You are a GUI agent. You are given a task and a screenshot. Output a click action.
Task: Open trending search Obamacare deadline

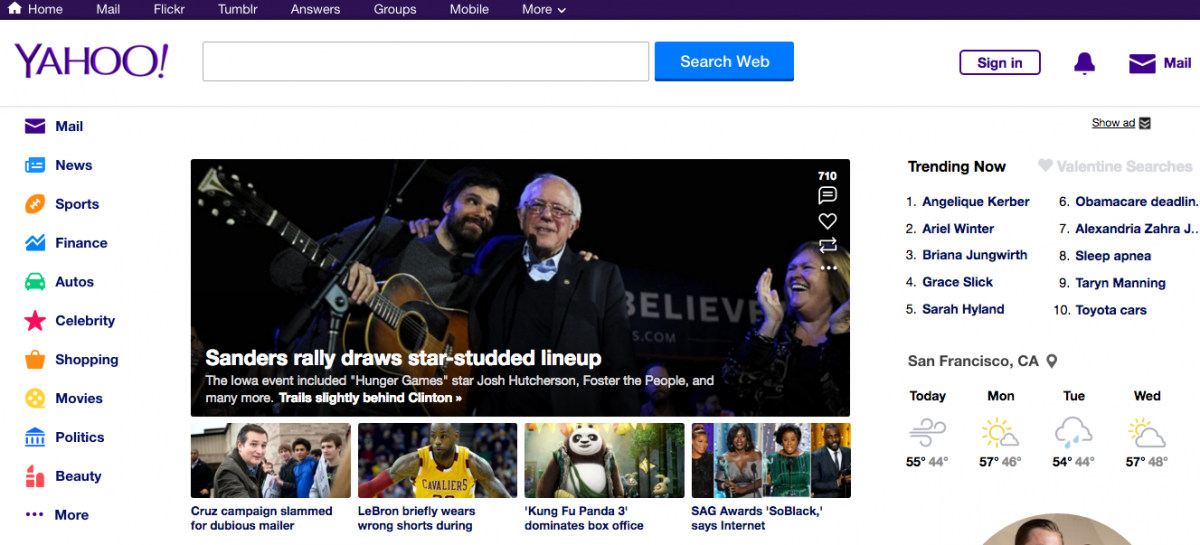[x=1137, y=202]
